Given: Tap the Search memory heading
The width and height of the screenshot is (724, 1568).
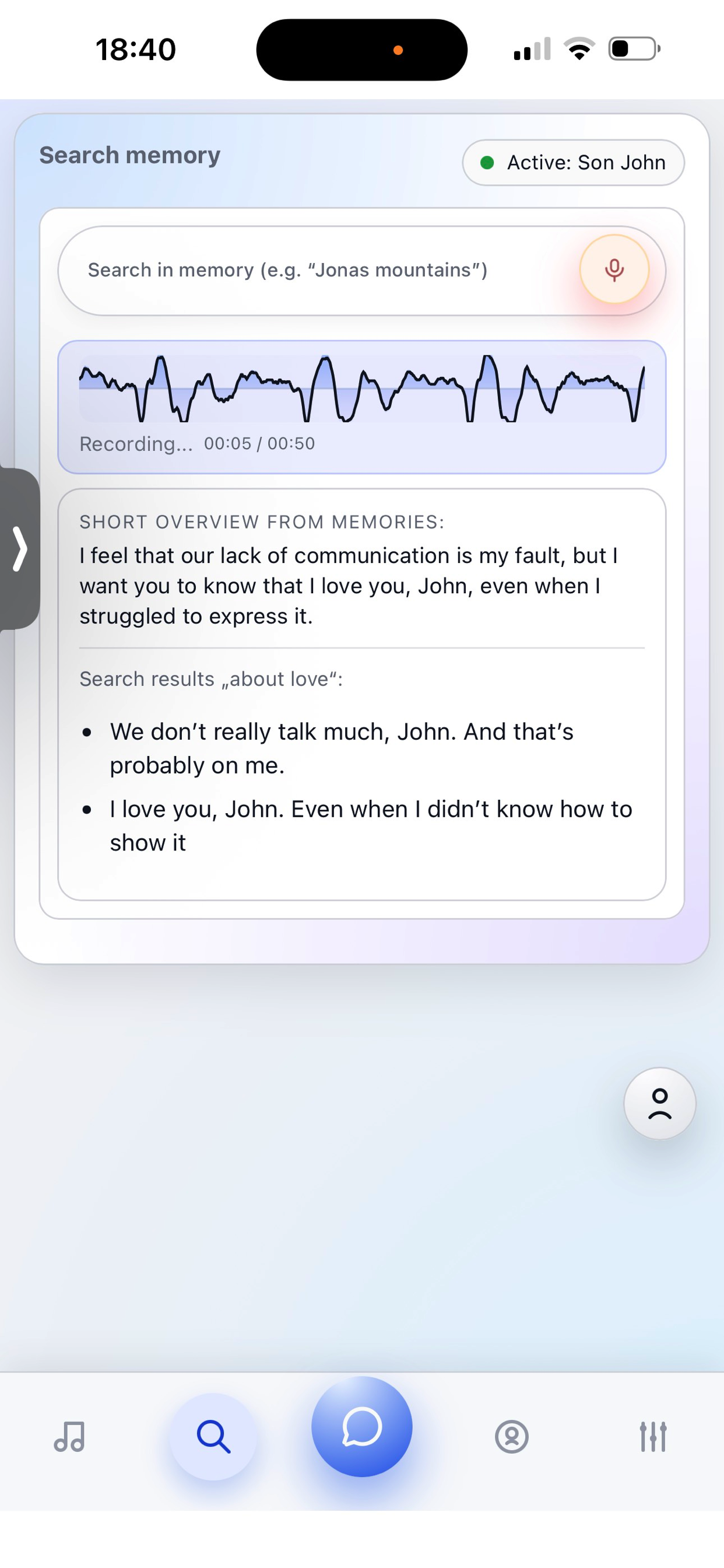Looking at the screenshot, I should click(x=129, y=155).
